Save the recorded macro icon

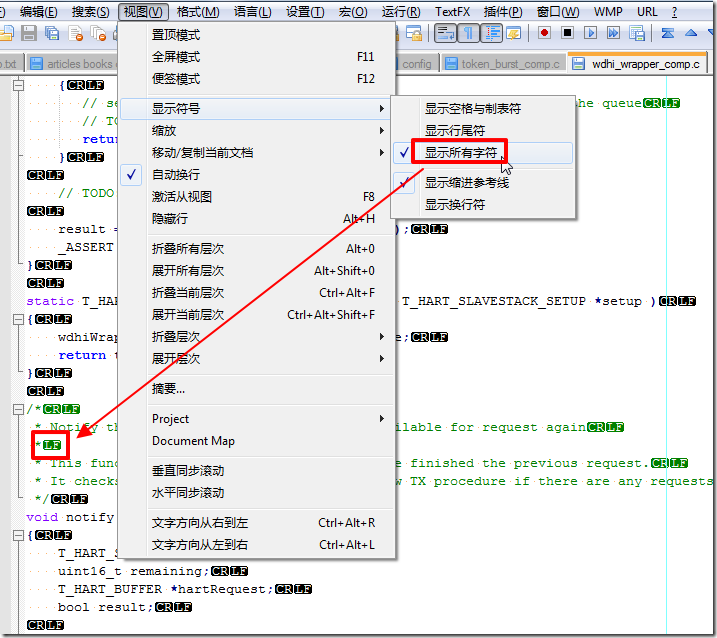coord(637,33)
